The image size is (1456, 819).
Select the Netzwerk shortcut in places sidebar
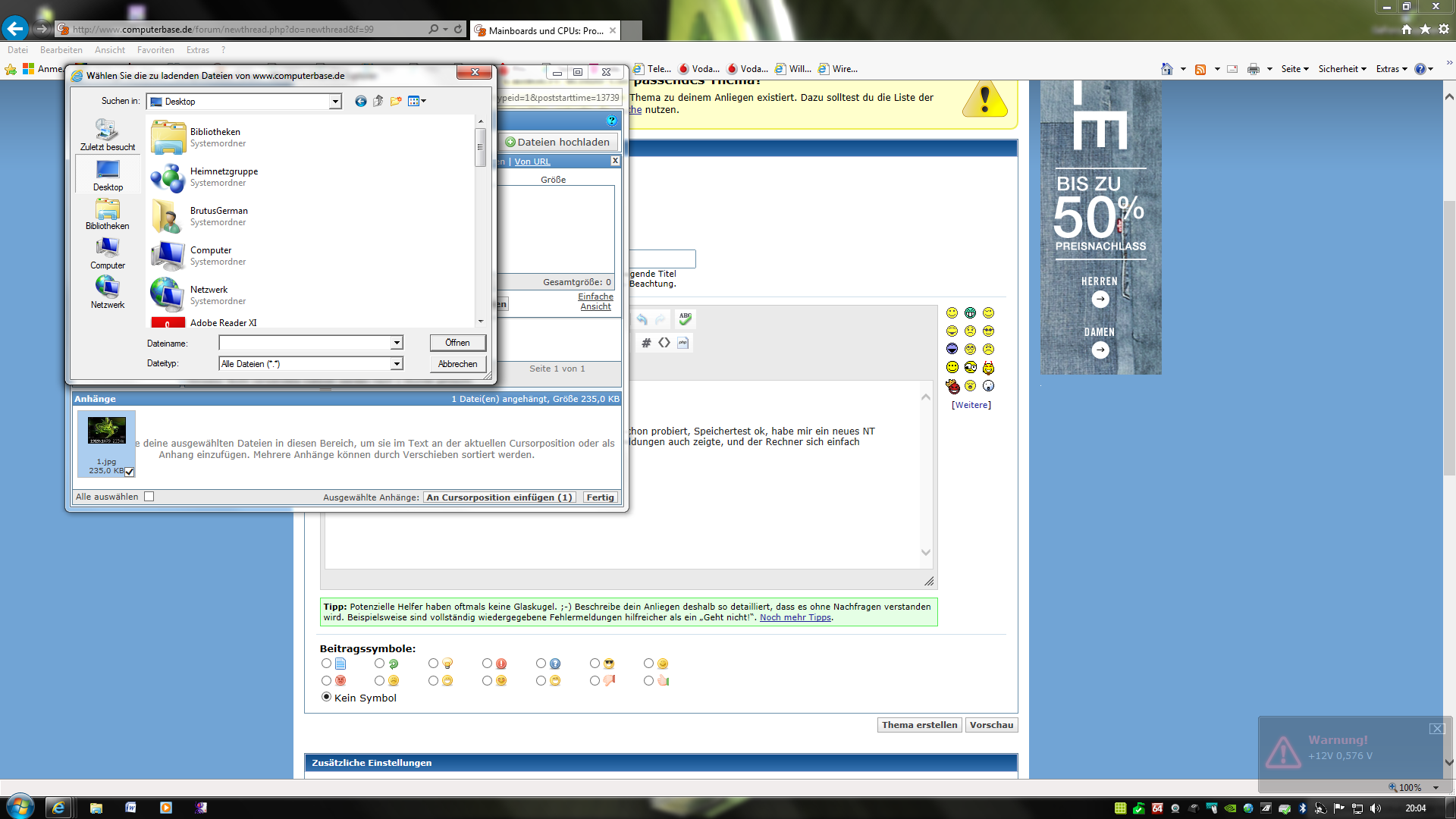point(108,292)
